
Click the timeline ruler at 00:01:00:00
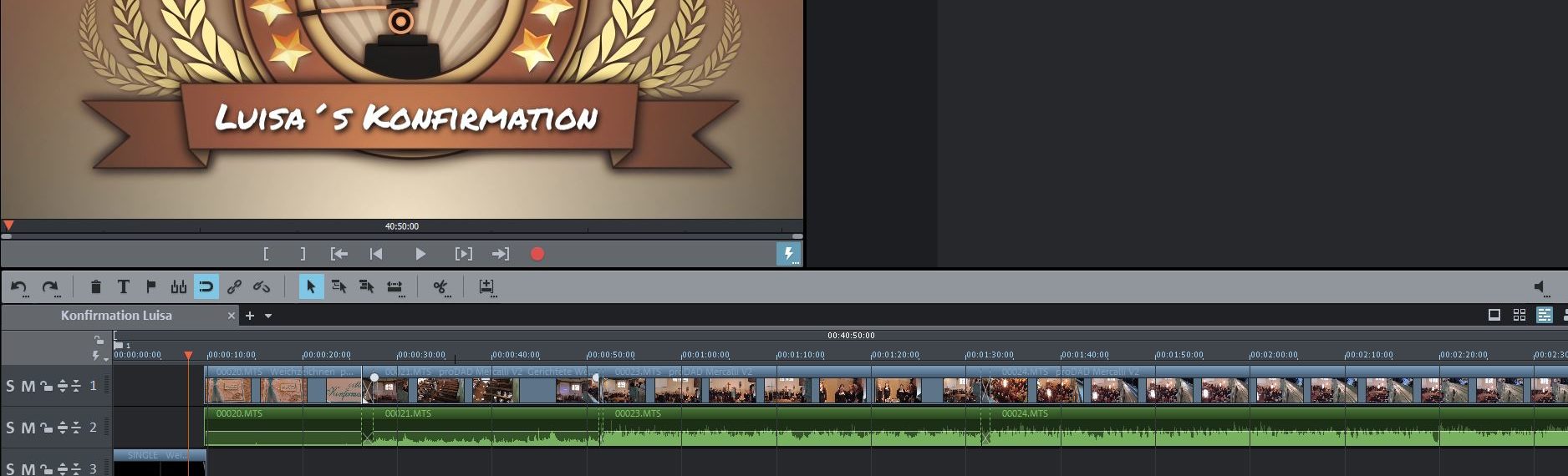point(705,355)
